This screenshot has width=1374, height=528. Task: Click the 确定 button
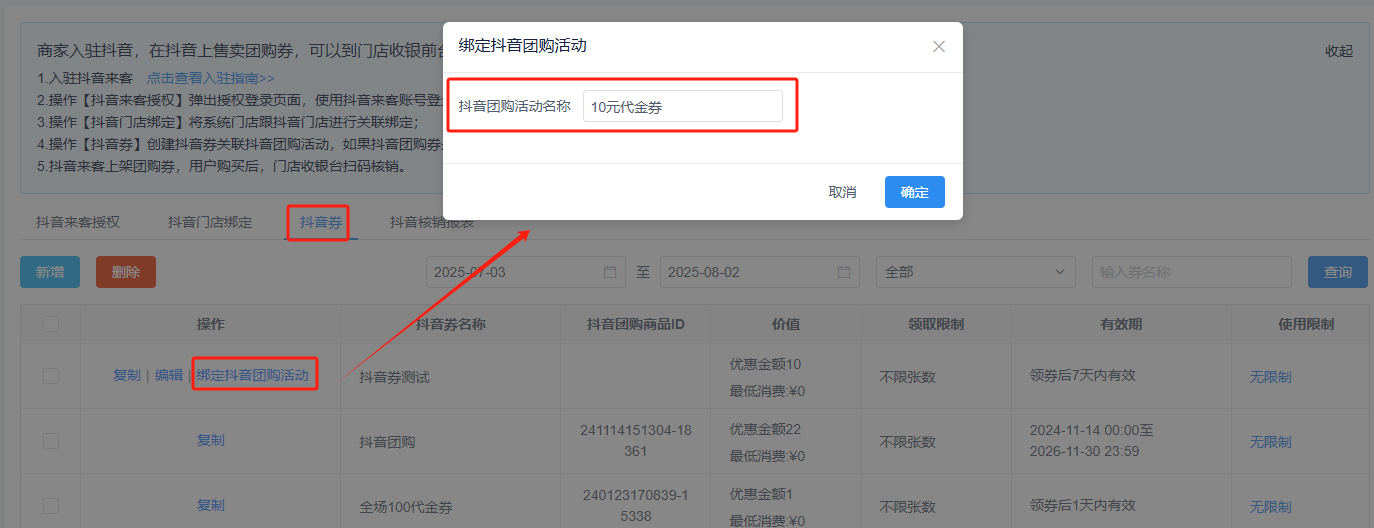[915, 192]
